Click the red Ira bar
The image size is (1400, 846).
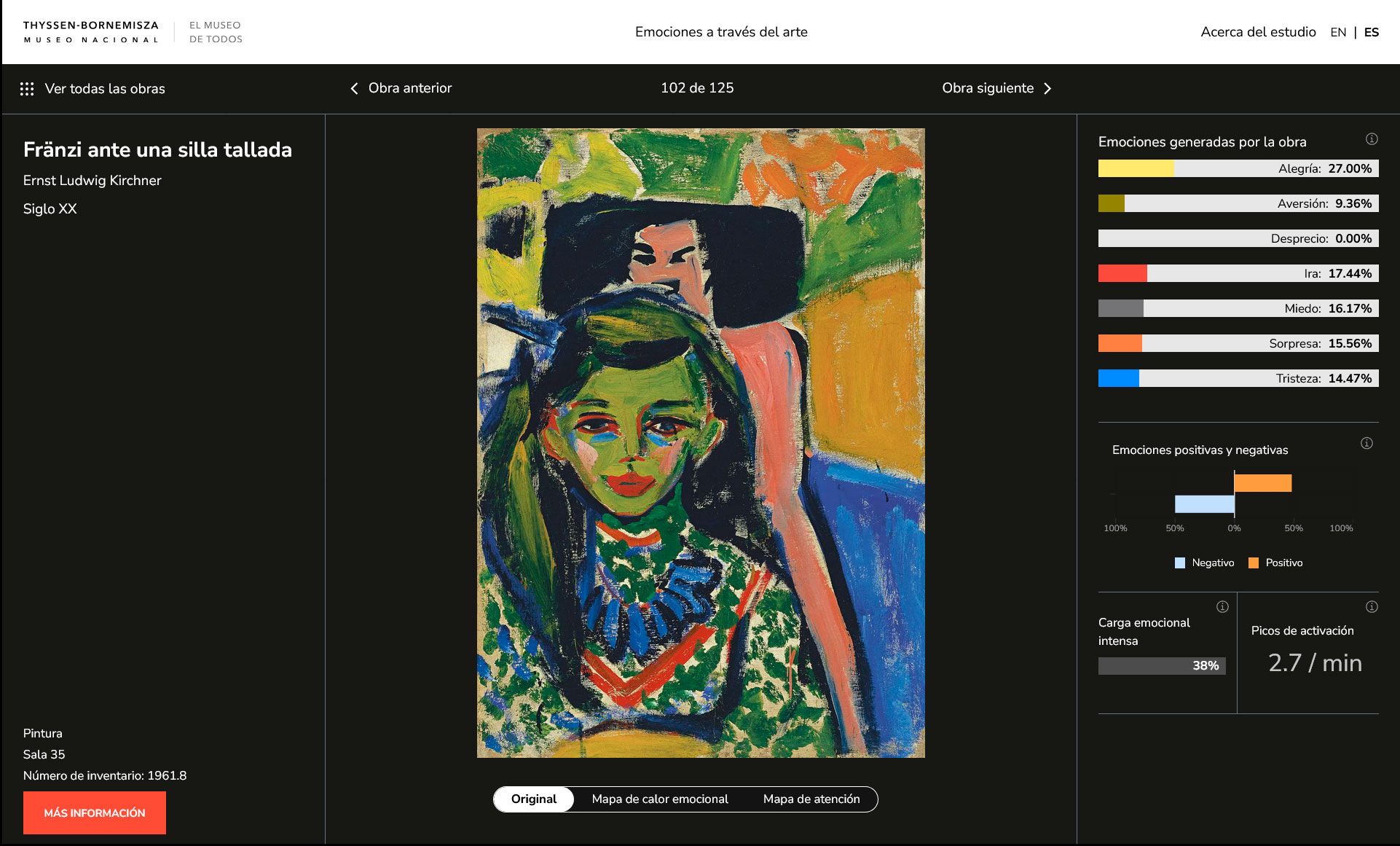click(x=1122, y=273)
